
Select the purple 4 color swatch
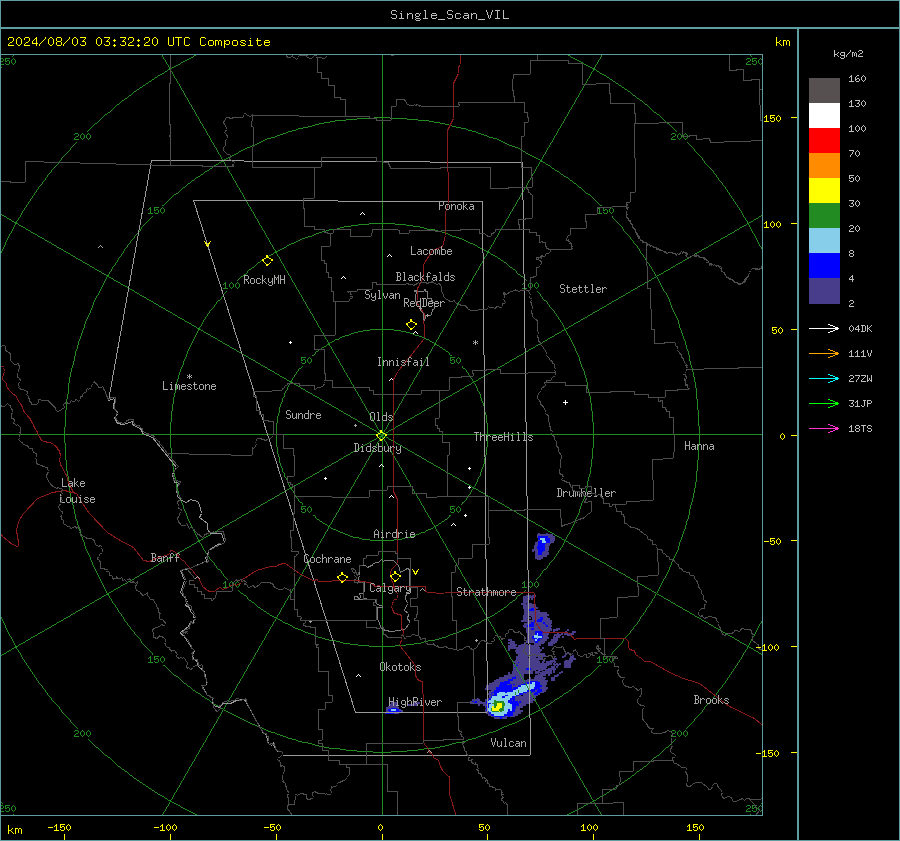(x=824, y=290)
